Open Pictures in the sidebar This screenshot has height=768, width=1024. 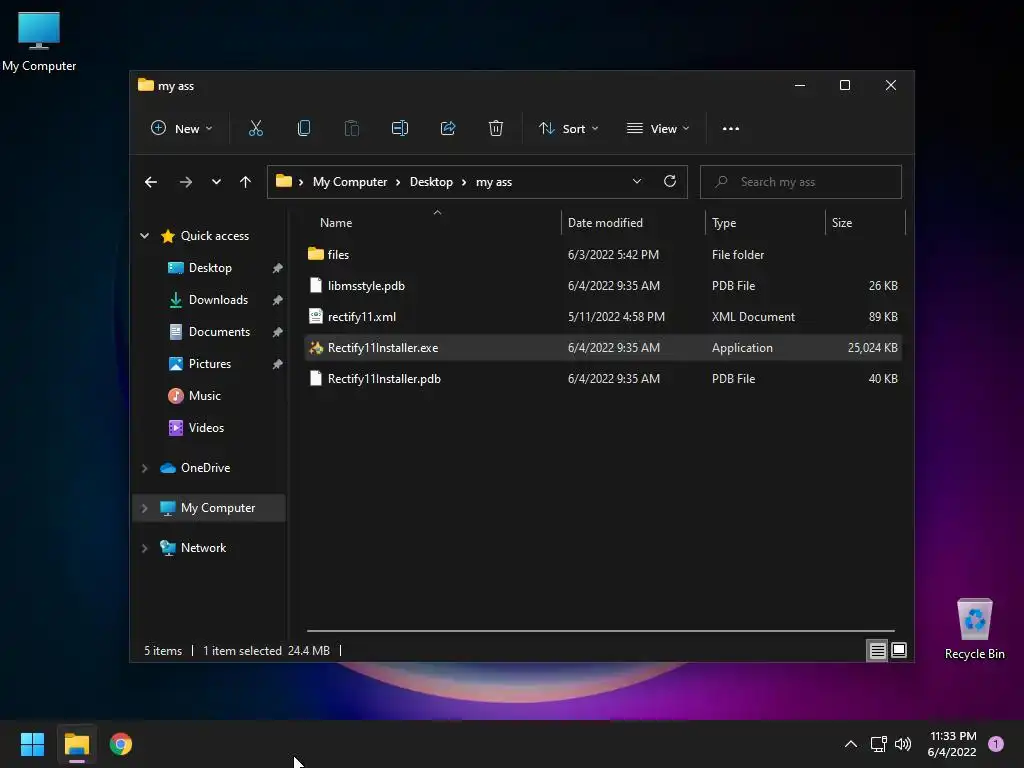pyautogui.click(x=210, y=364)
